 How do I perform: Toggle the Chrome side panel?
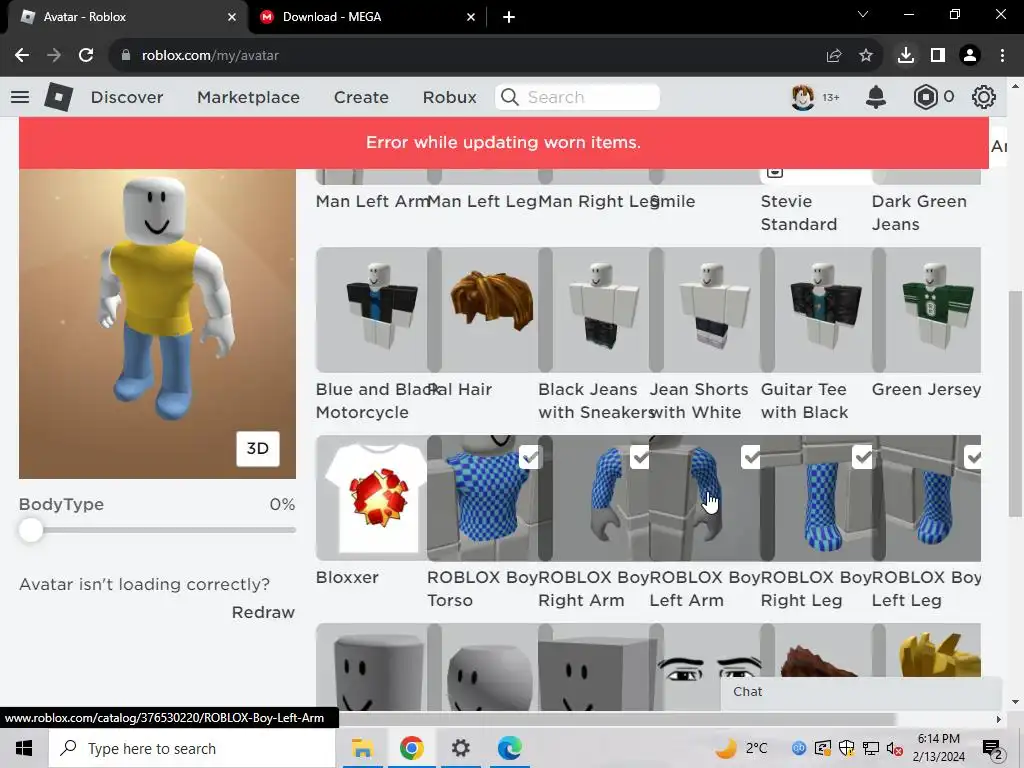tap(938, 56)
